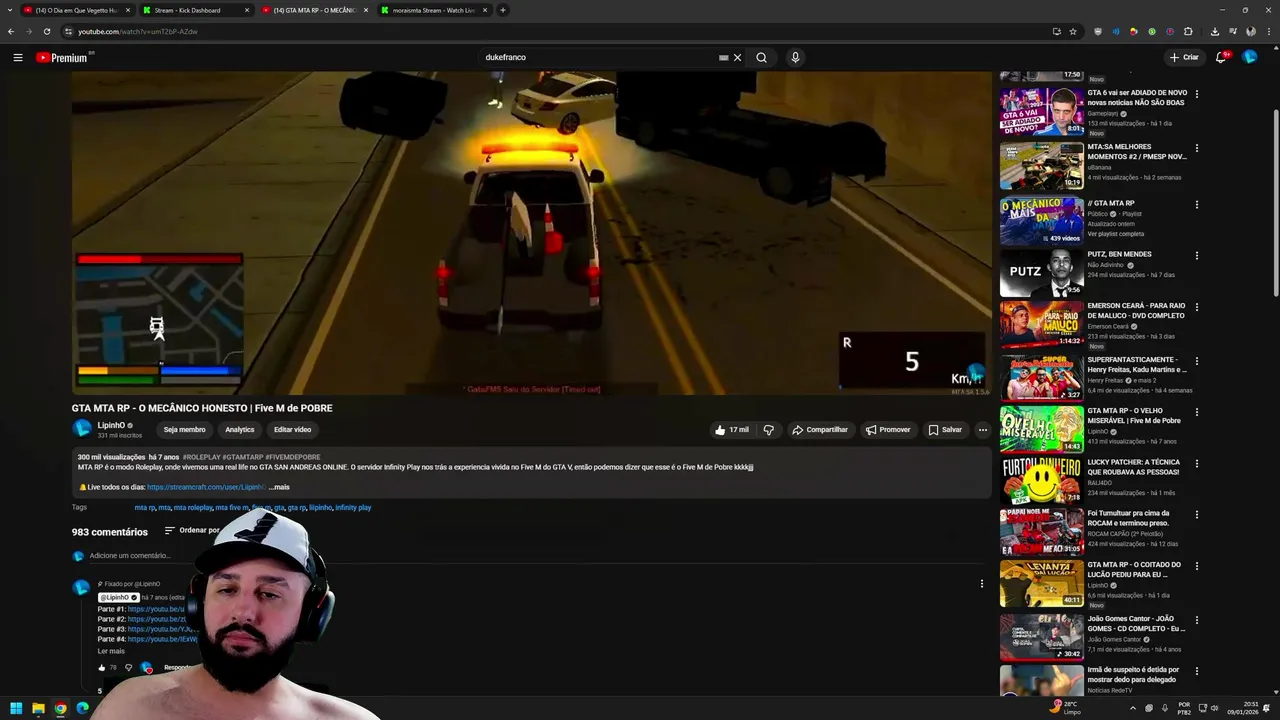Open Analytics for this video
Screen dimensions: 1280x720
240,430
